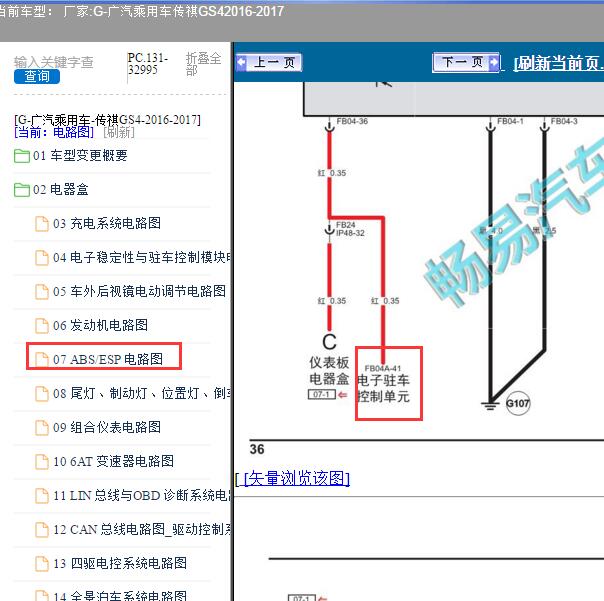Screen dimensions: 604x601
Task: Focus the 输入关键字查 keyword input field
Action: [x=54, y=62]
